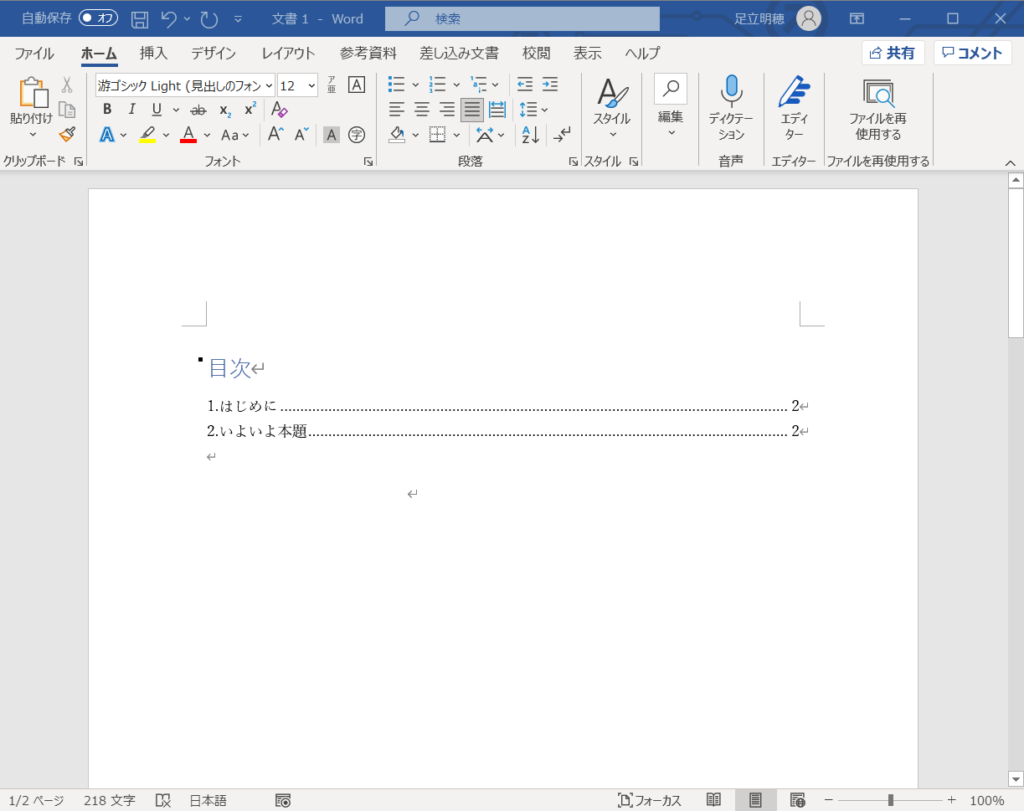Open the 参考資料 (References) tab
The width and height of the screenshot is (1024, 811).
click(x=368, y=53)
